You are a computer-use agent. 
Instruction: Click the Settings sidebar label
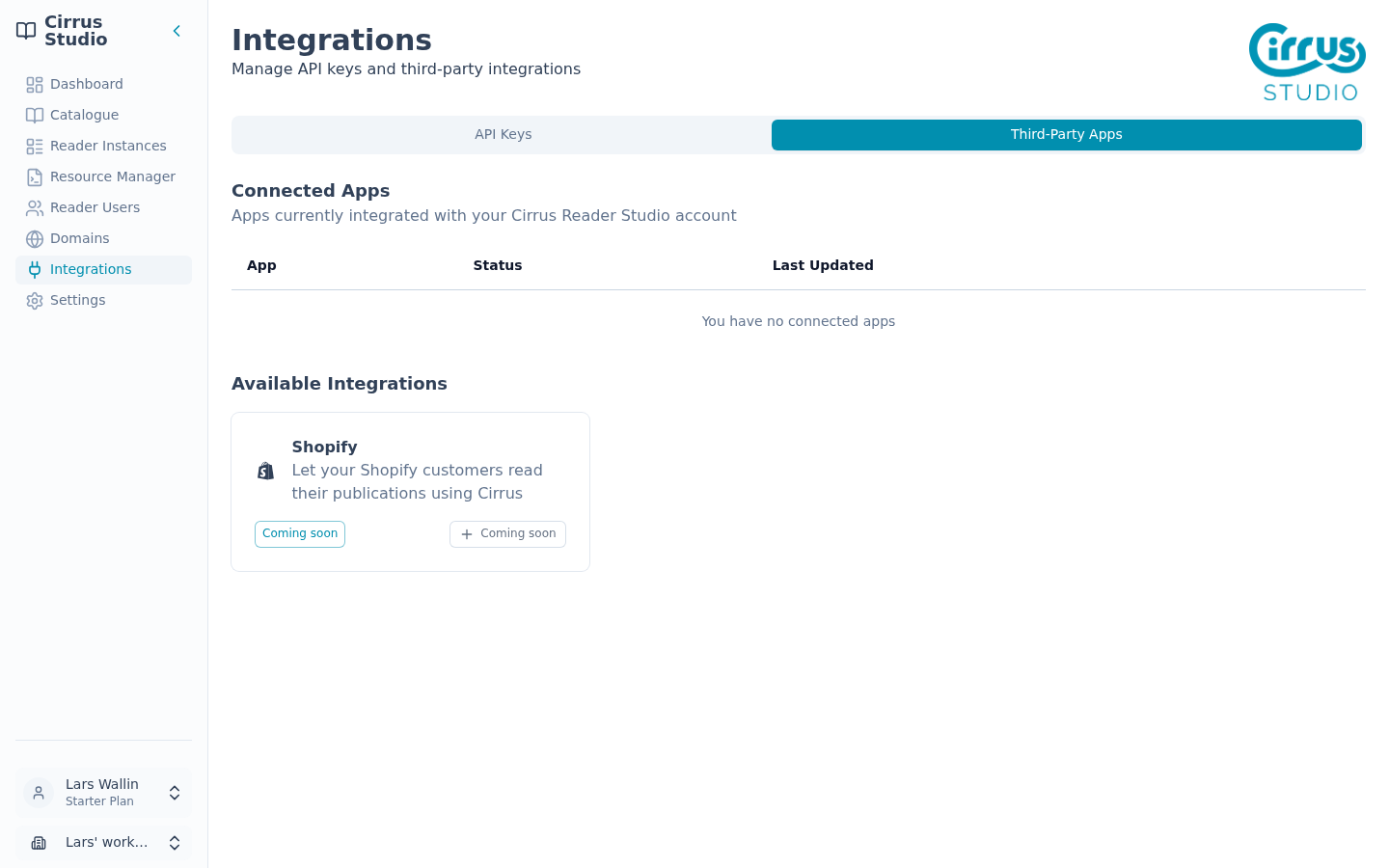point(78,301)
